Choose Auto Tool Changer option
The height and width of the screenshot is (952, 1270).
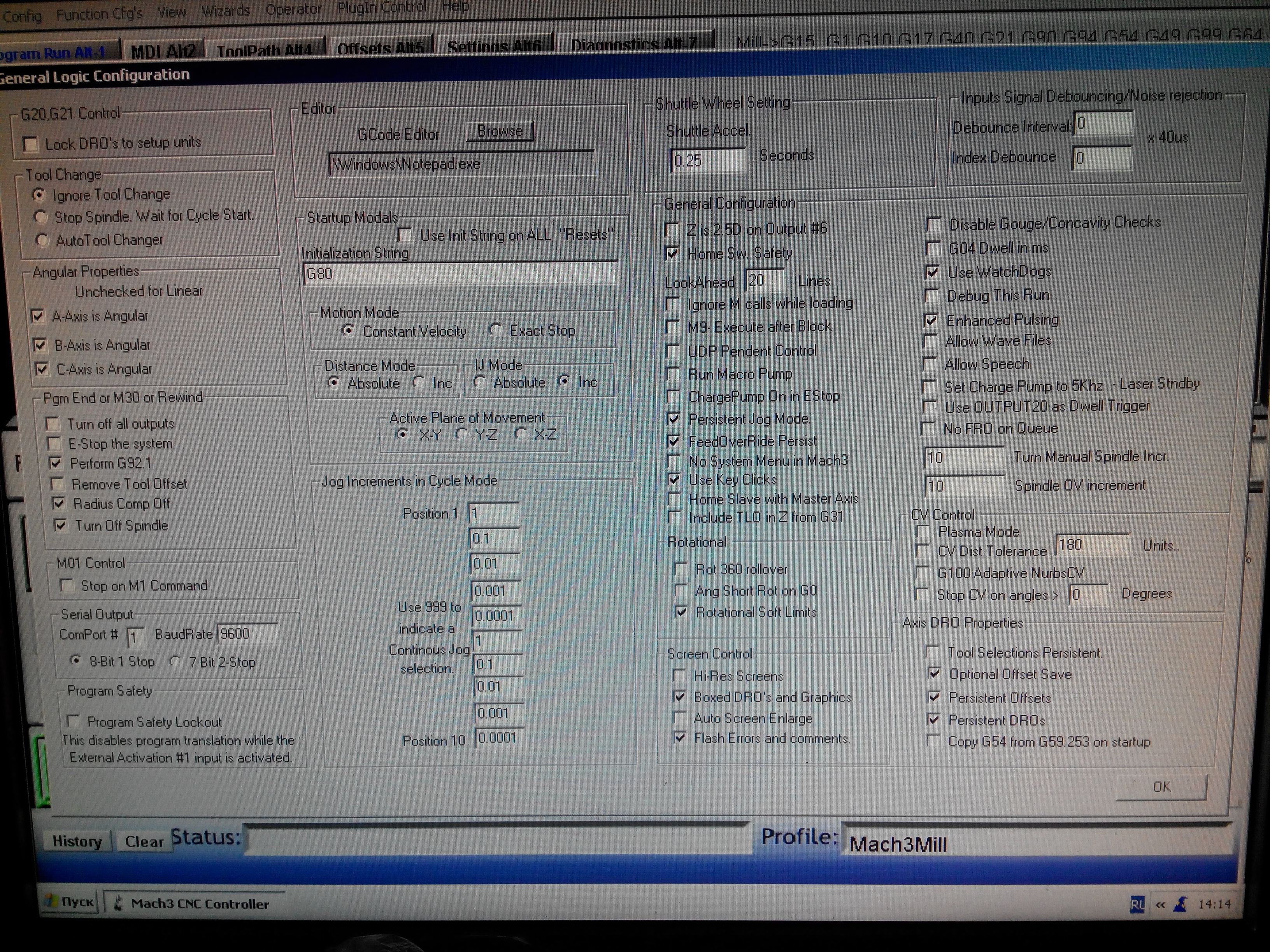pos(42,240)
